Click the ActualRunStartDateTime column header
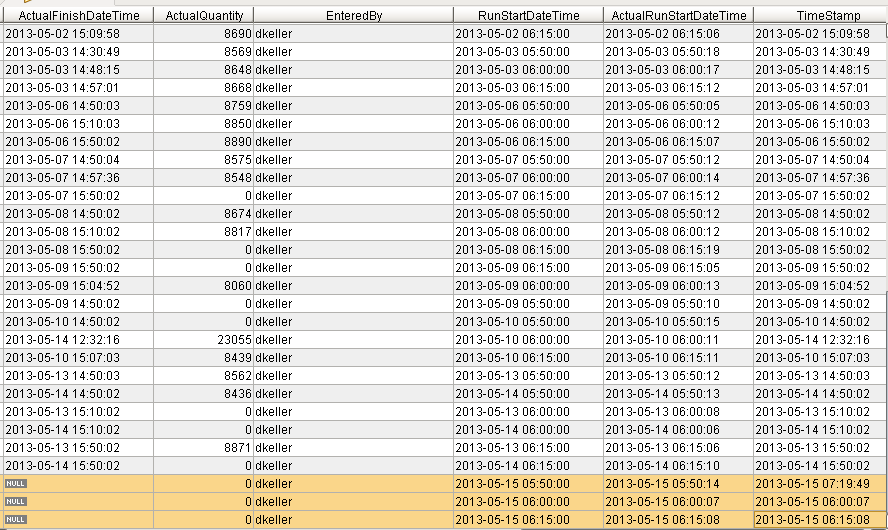 pos(678,15)
